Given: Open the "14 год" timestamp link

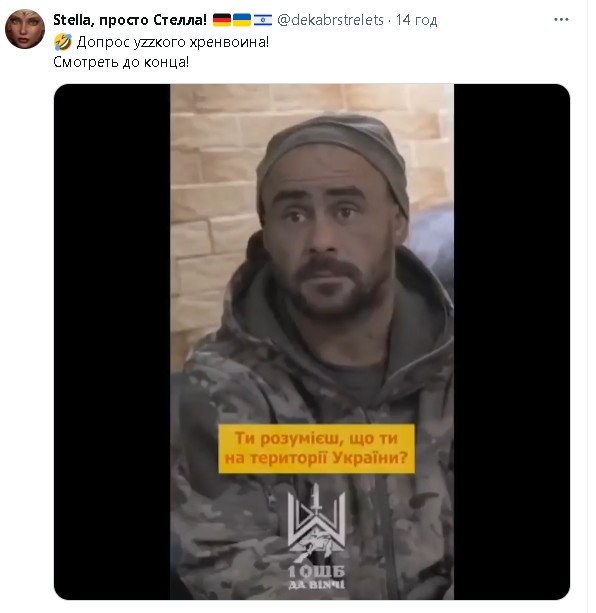Looking at the screenshot, I should pos(417,20).
